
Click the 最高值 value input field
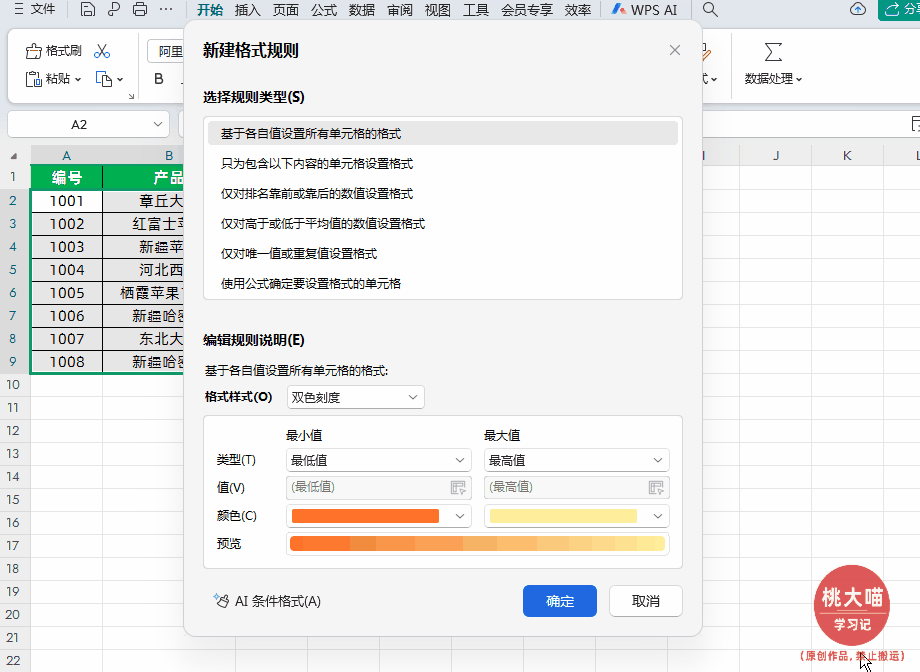coord(577,487)
